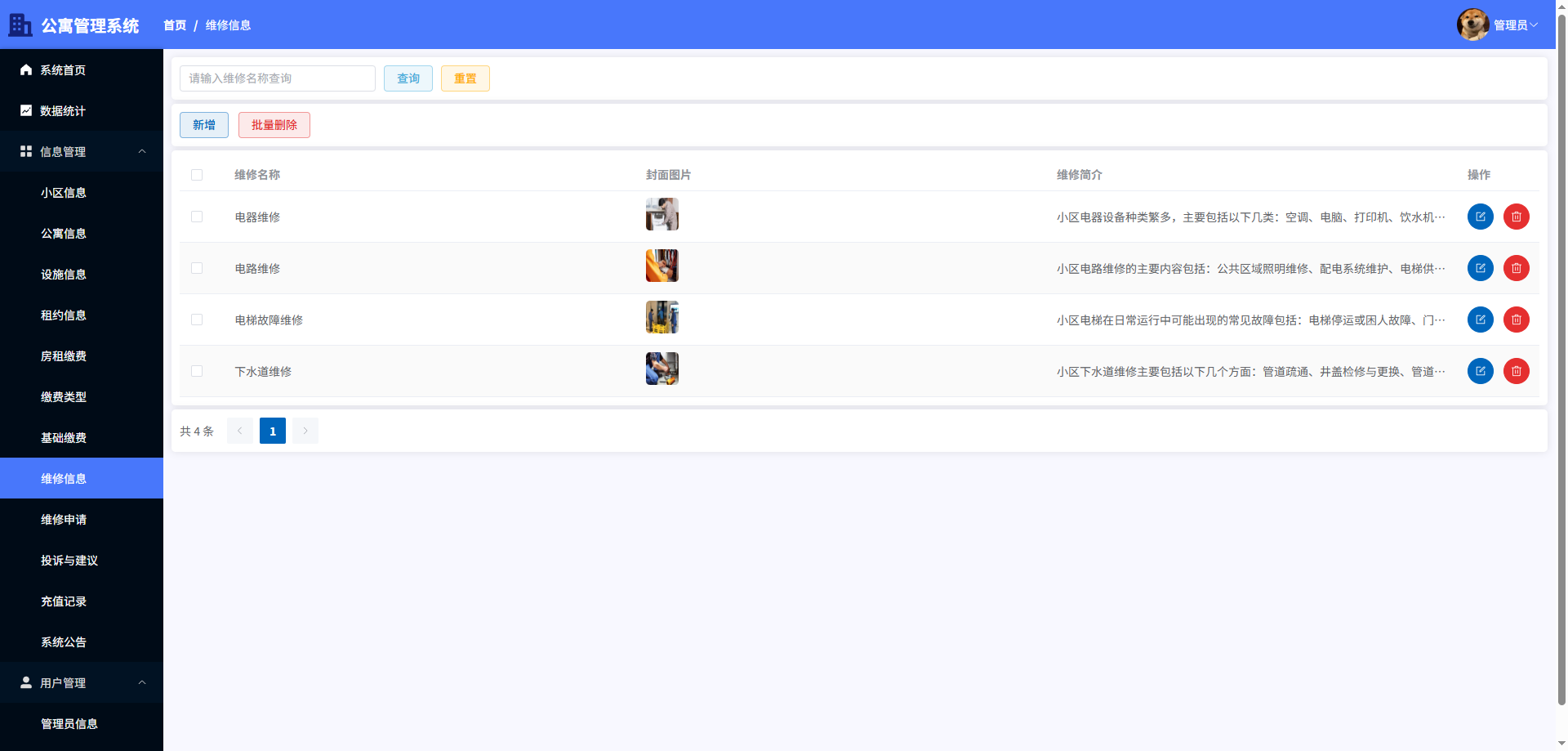Screen dimensions: 1568x751
Task: Check the 下水道维修 row checkbox
Action: [x=197, y=371]
